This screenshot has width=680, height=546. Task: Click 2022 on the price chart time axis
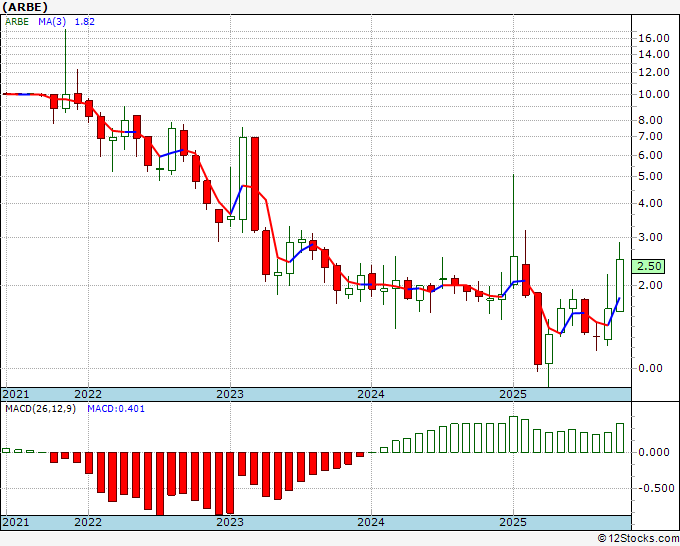pos(88,394)
